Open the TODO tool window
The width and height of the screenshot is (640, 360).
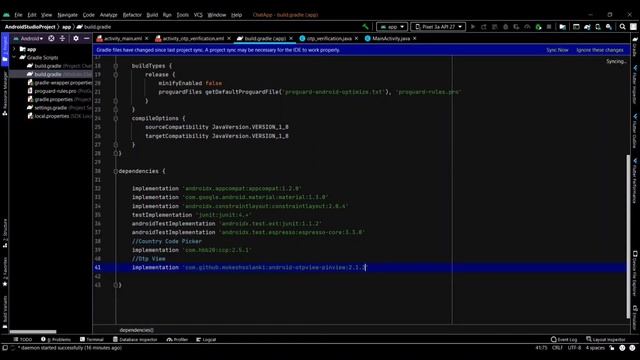(23, 339)
